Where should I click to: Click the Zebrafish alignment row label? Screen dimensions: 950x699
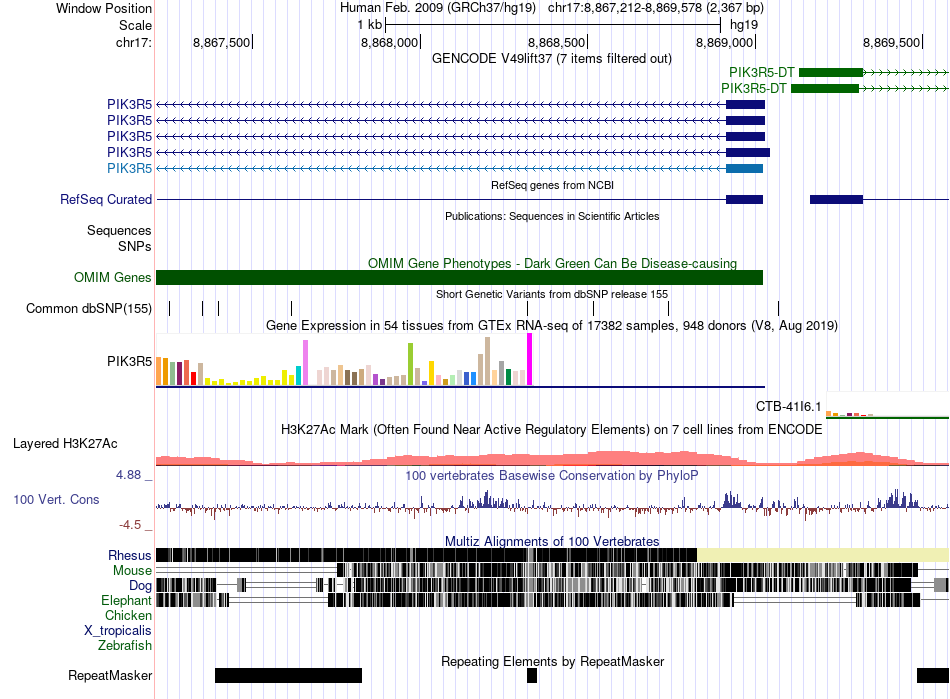tap(125, 646)
